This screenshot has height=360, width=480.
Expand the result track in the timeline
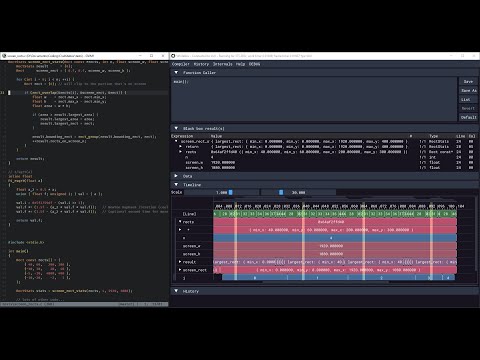180,262
